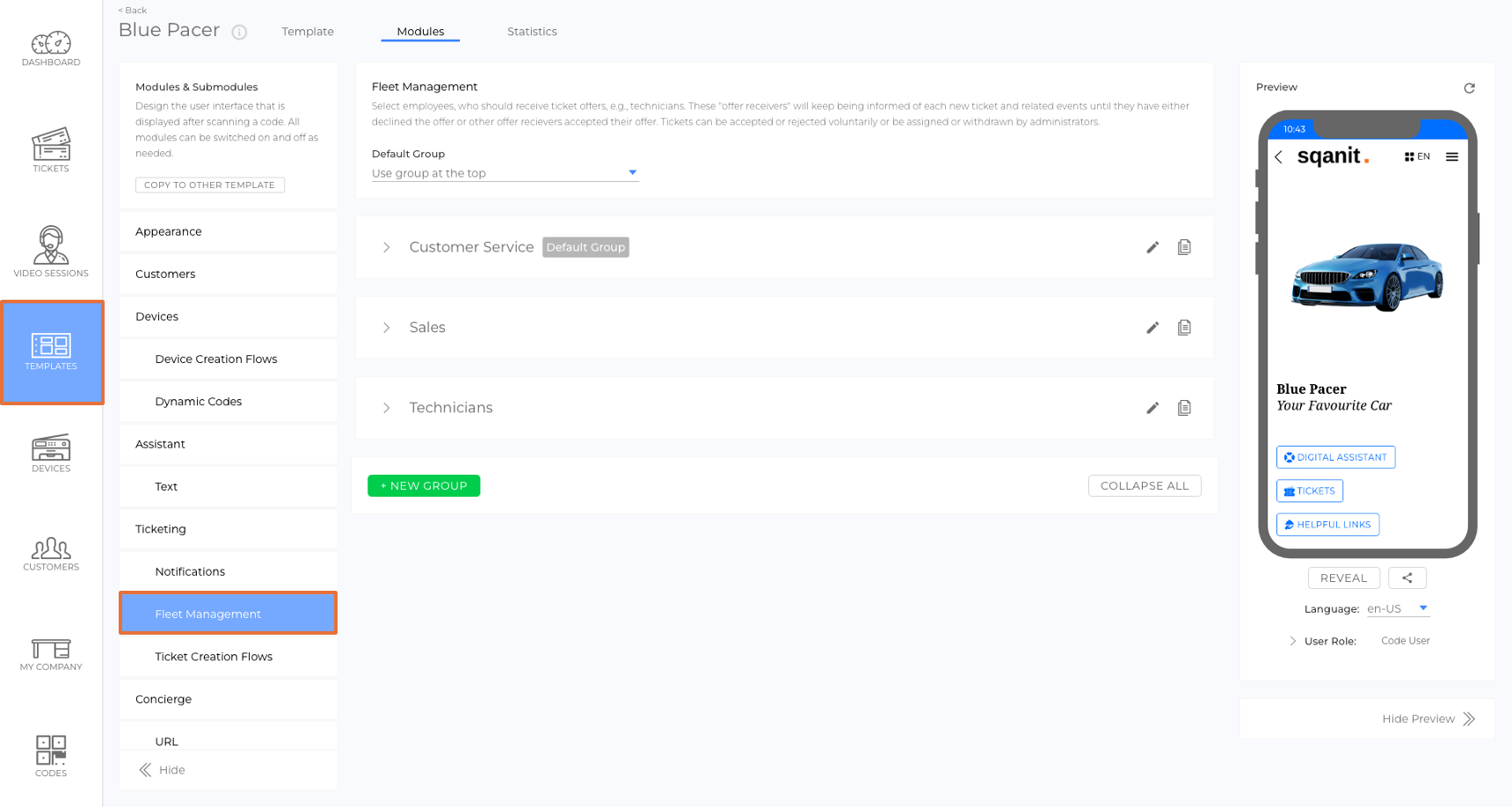Click the Reveal button

1343,578
